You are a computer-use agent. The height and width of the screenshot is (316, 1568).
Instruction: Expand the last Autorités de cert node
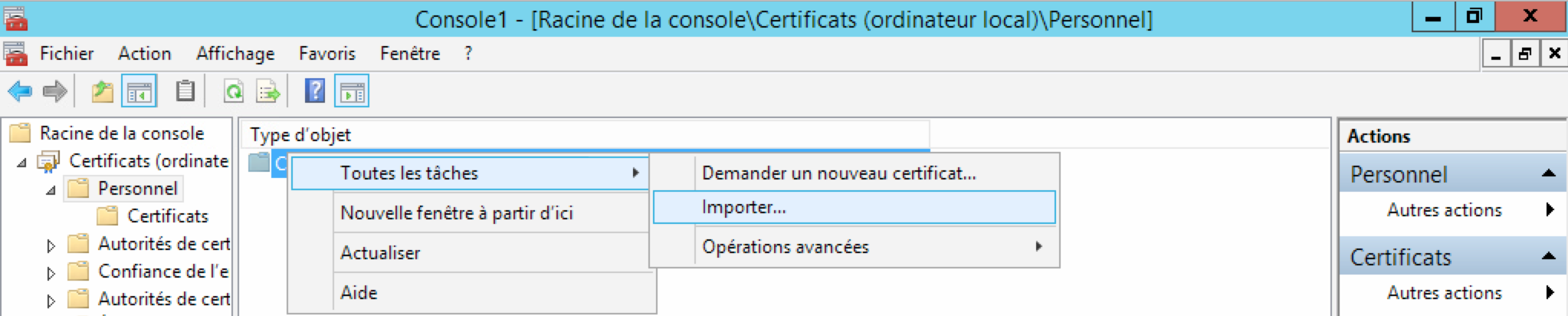pos(51,301)
